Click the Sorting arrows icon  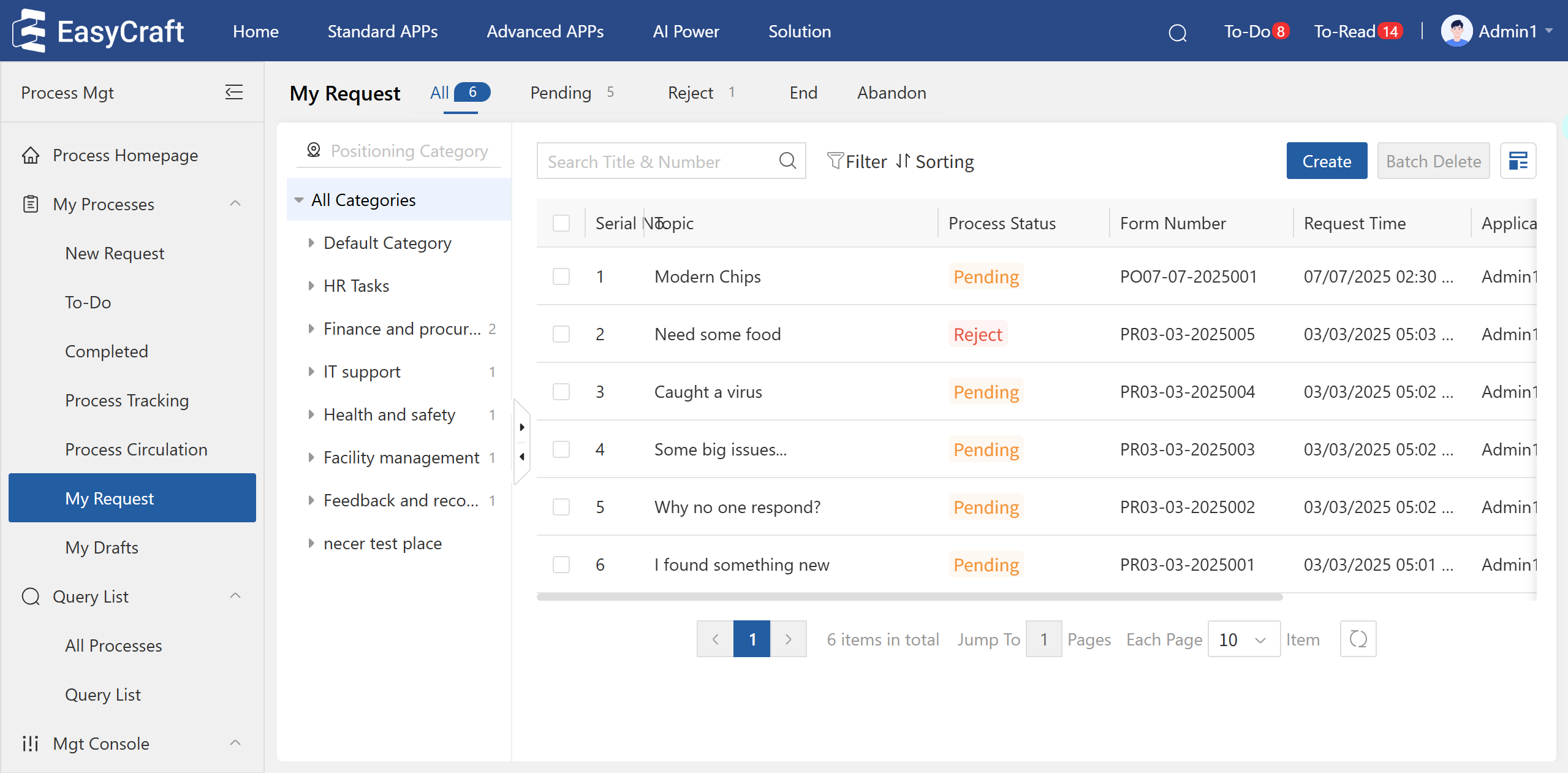click(903, 161)
